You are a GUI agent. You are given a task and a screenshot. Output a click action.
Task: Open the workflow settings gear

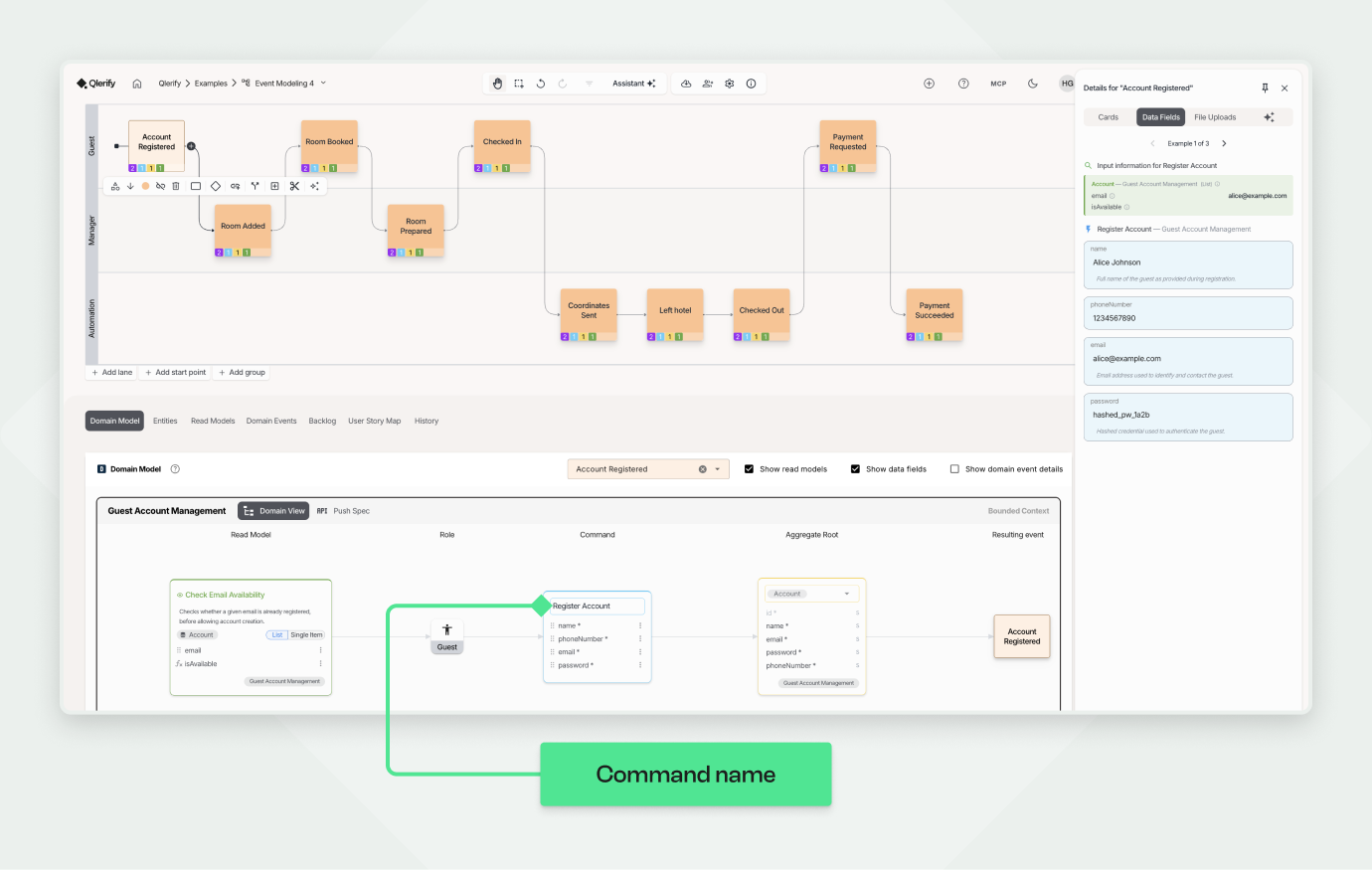[730, 84]
